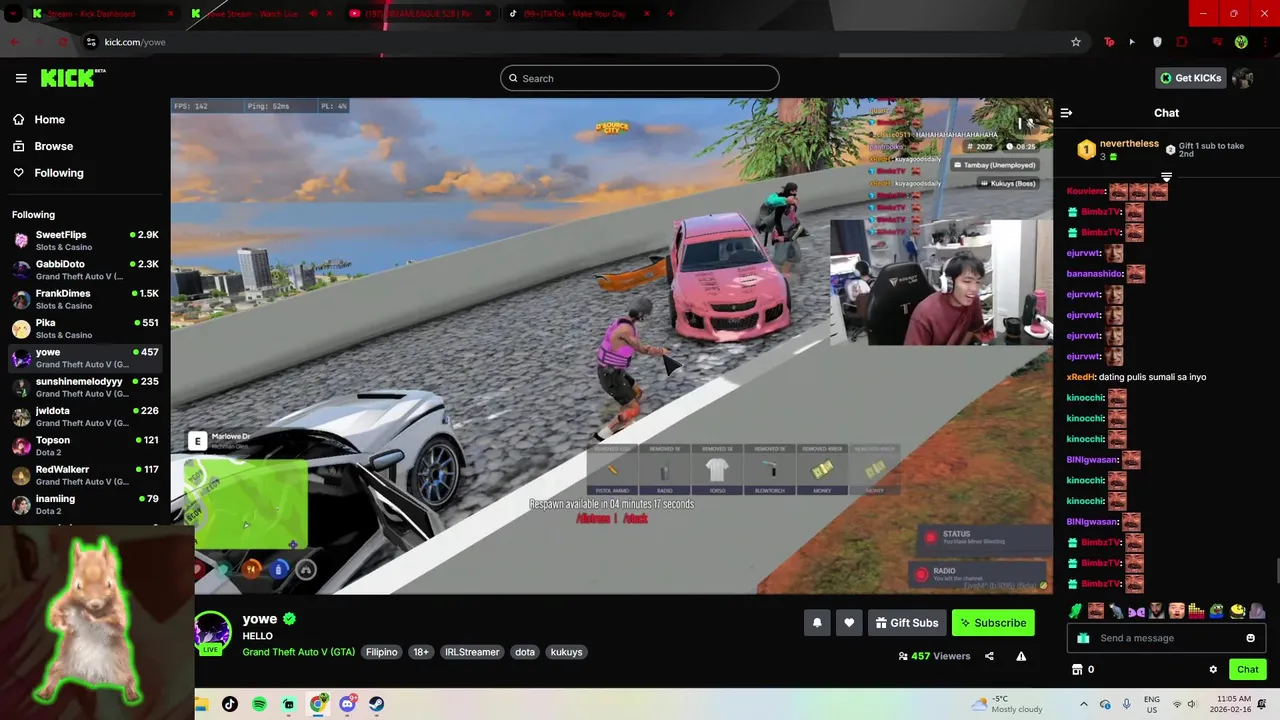Viewport: 1280px width, 720px height.
Task: Click the nevertheless top gifter leaderboard entry
Action: click(1117, 150)
